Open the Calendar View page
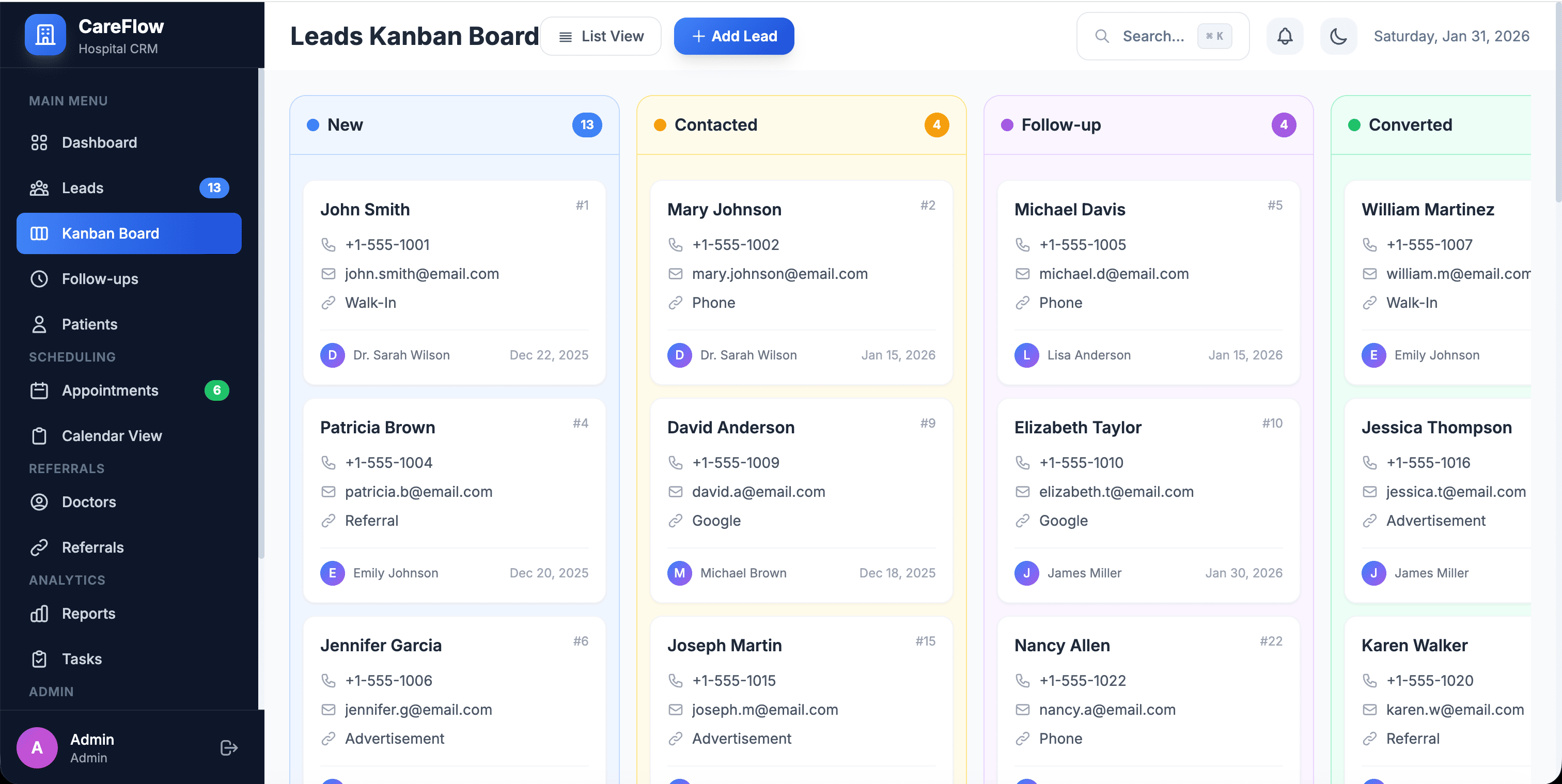This screenshot has width=1562, height=784. pyautogui.click(x=112, y=435)
